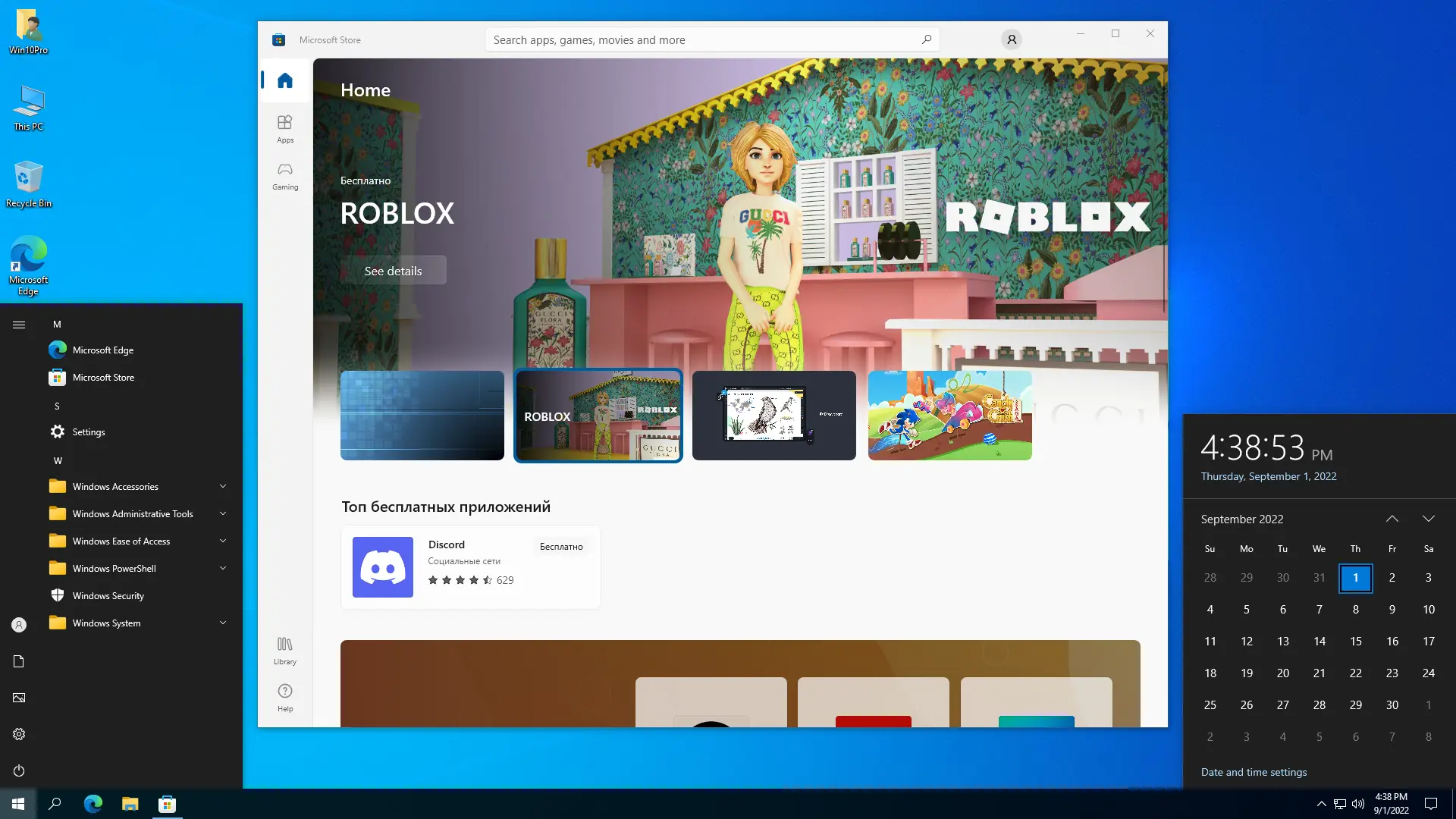Go to next month in calendar
The width and height of the screenshot is (1456, 819).
[x=1428, y=519]
